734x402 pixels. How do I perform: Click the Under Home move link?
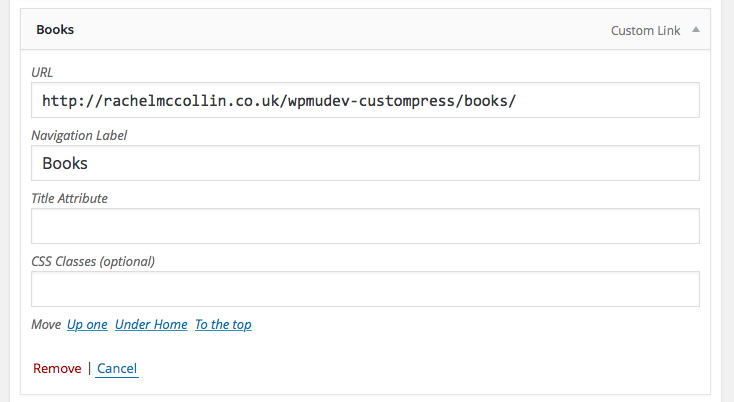point(151,325)
